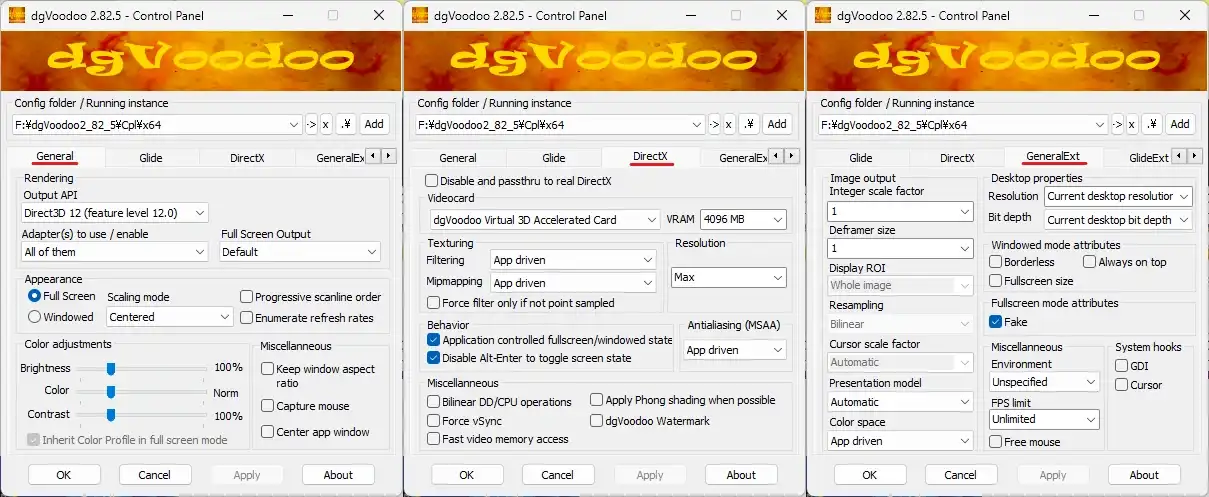Screen dimensions: 1209x497
Task: Click the '.¥' button in the GeneralExt window
Action: 1150,124
